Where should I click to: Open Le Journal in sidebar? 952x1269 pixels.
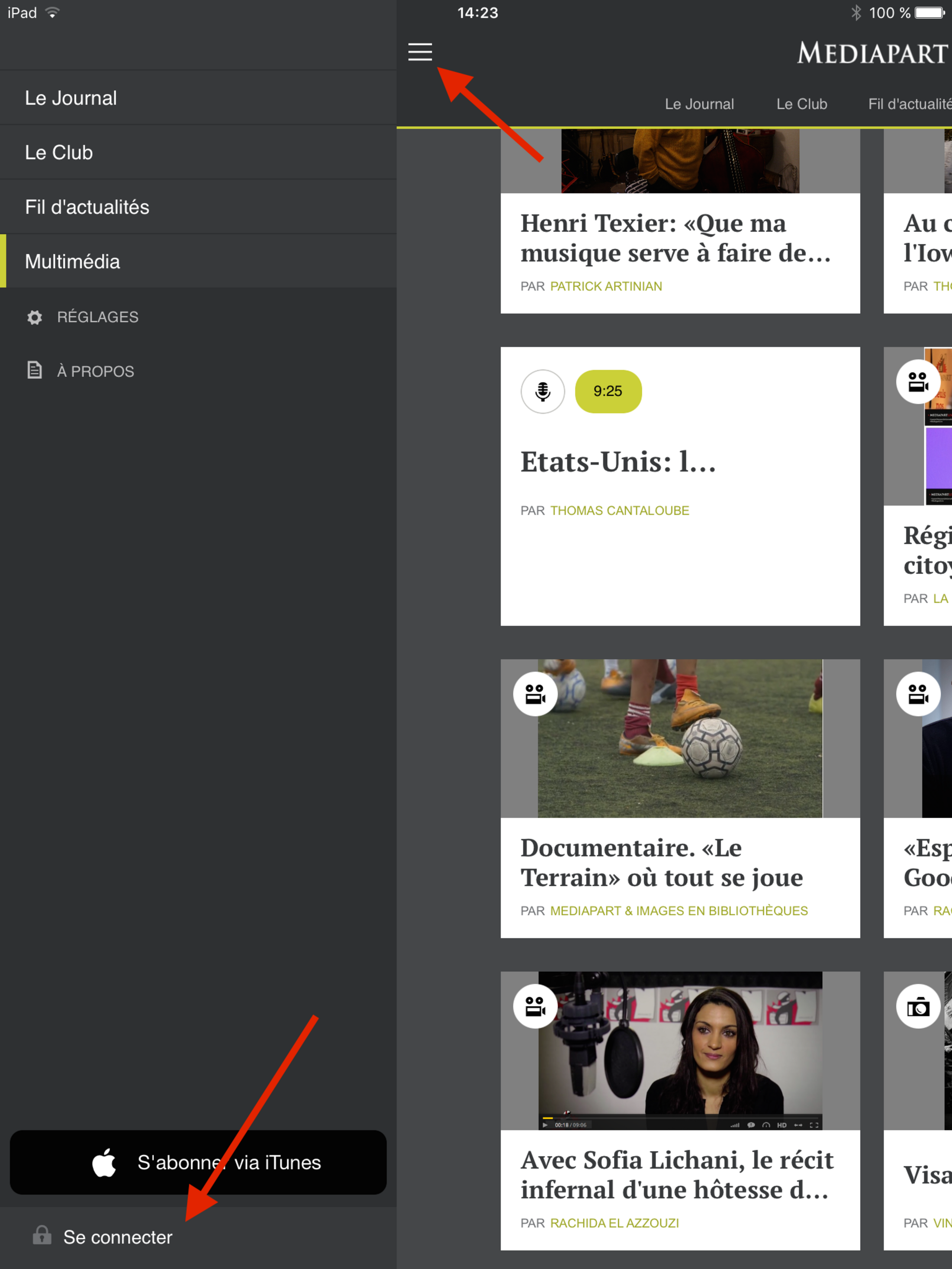tap(198, 98)
